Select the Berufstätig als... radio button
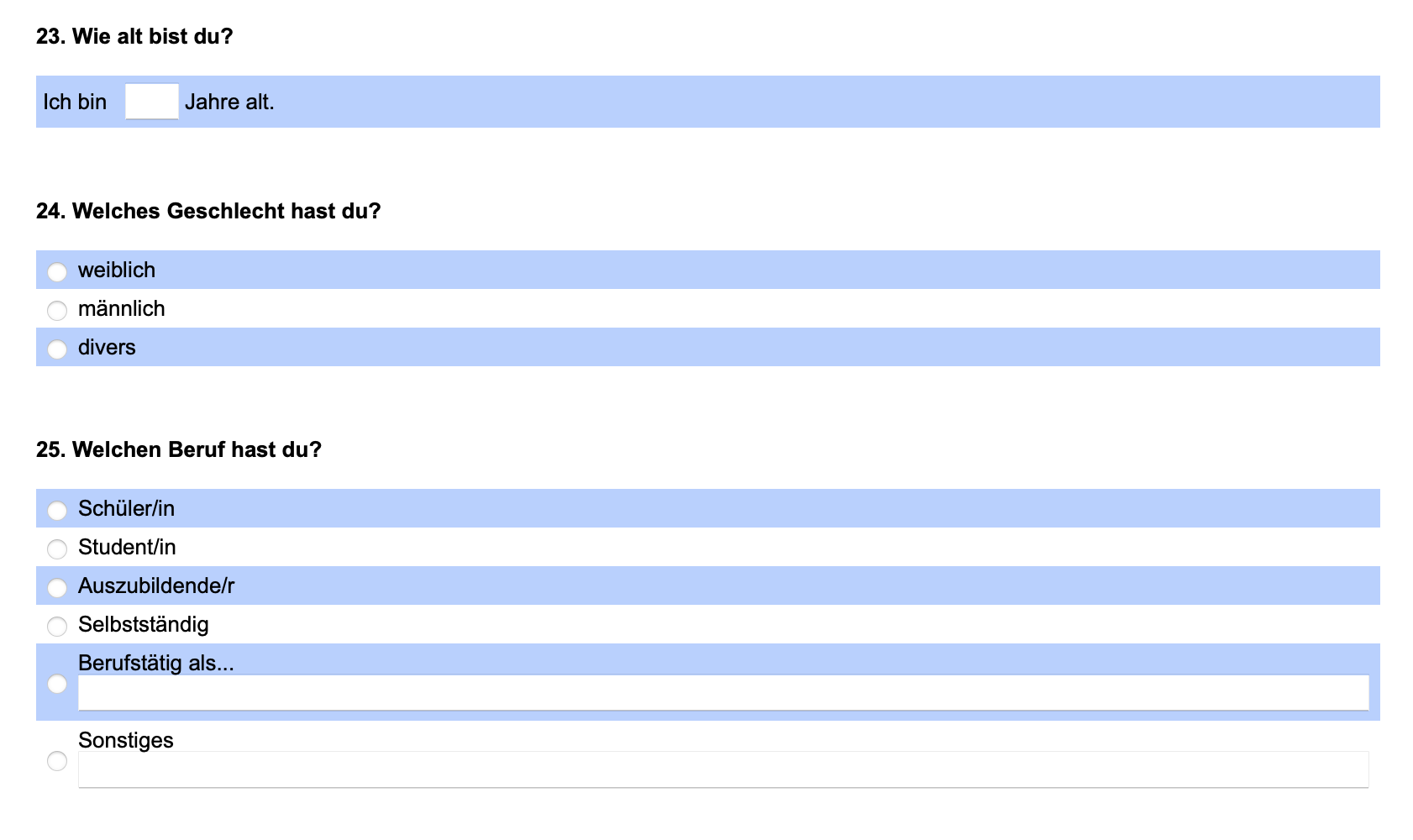Screen dimensions: 1413x840 click(57, 684)
